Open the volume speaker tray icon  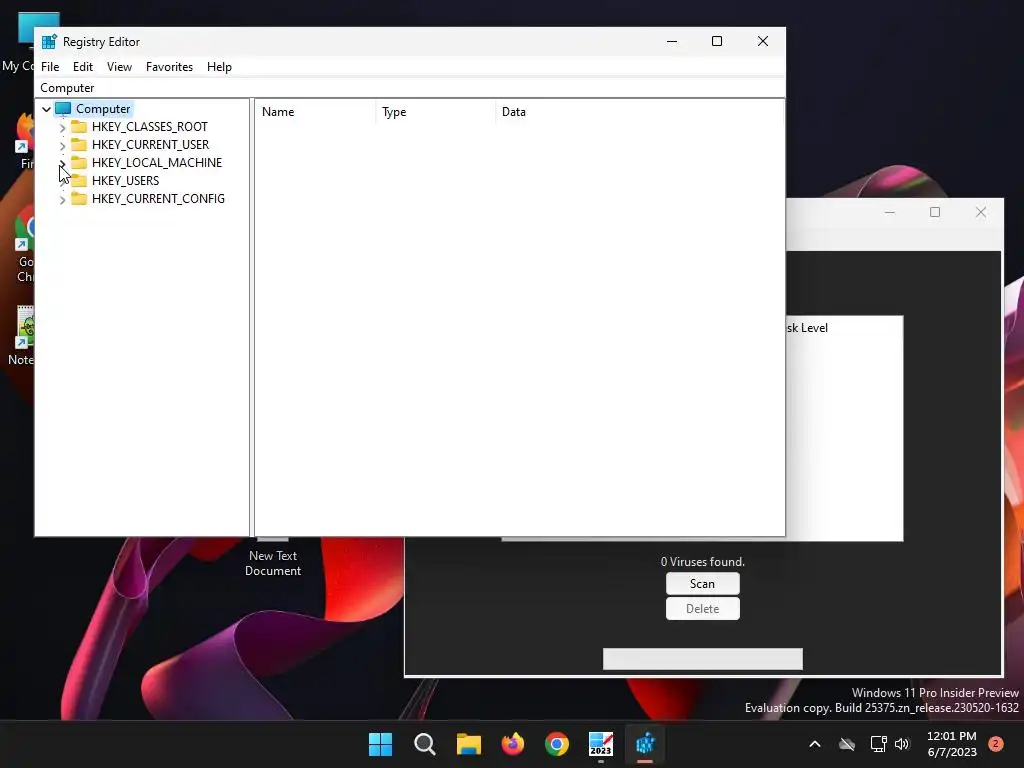click(x=902, y=744)
